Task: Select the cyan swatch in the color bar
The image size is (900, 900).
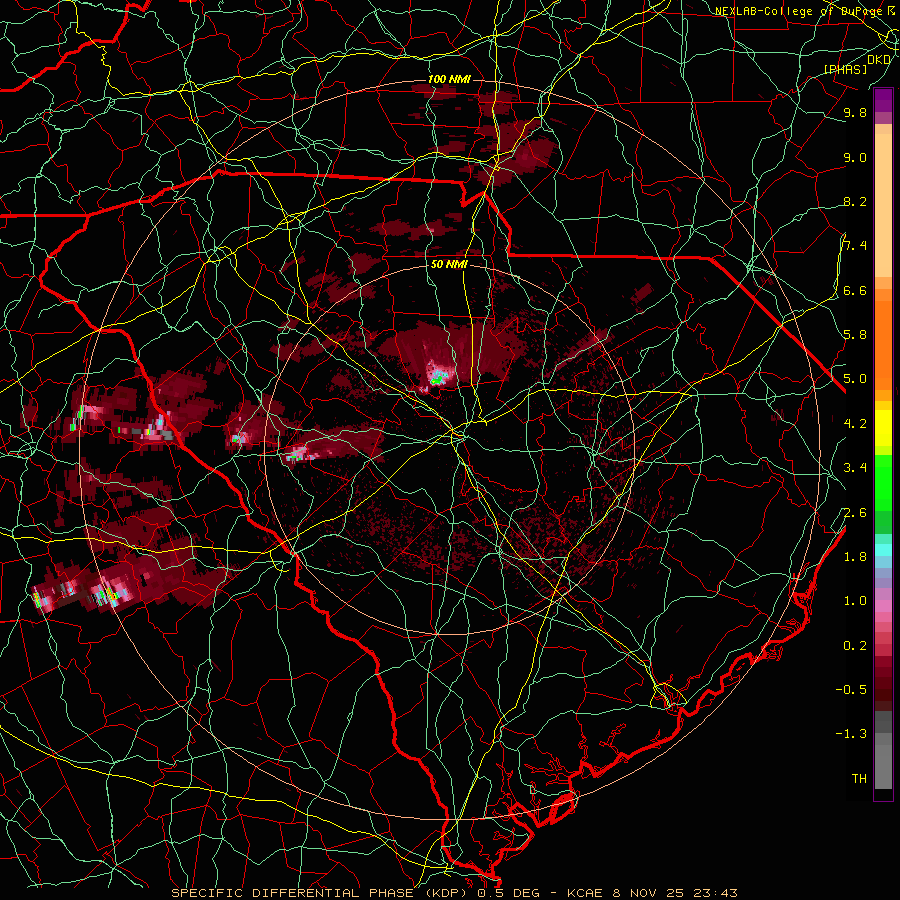Action: pyautogui.click(x=883, y=550)
